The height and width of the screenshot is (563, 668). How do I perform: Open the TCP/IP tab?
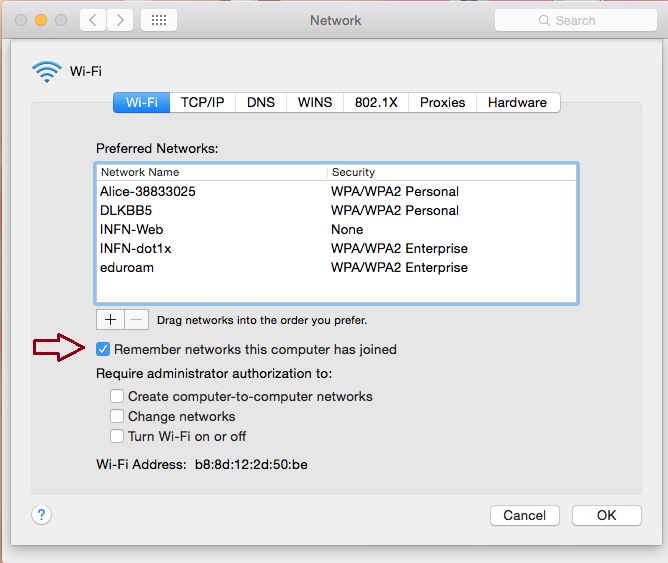(202, 103)
